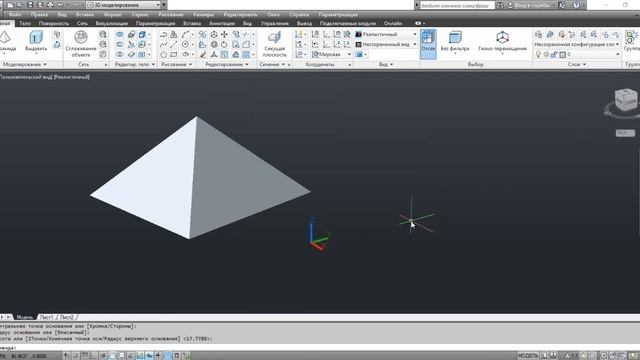Open the Сервис menu
640x360 pixels.
140,14
